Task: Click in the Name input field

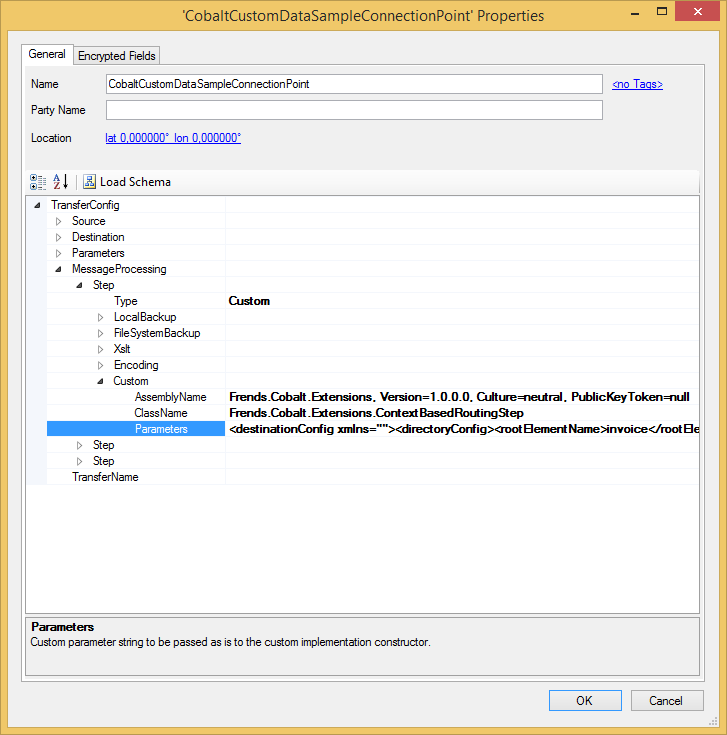Action: [354, 84]
